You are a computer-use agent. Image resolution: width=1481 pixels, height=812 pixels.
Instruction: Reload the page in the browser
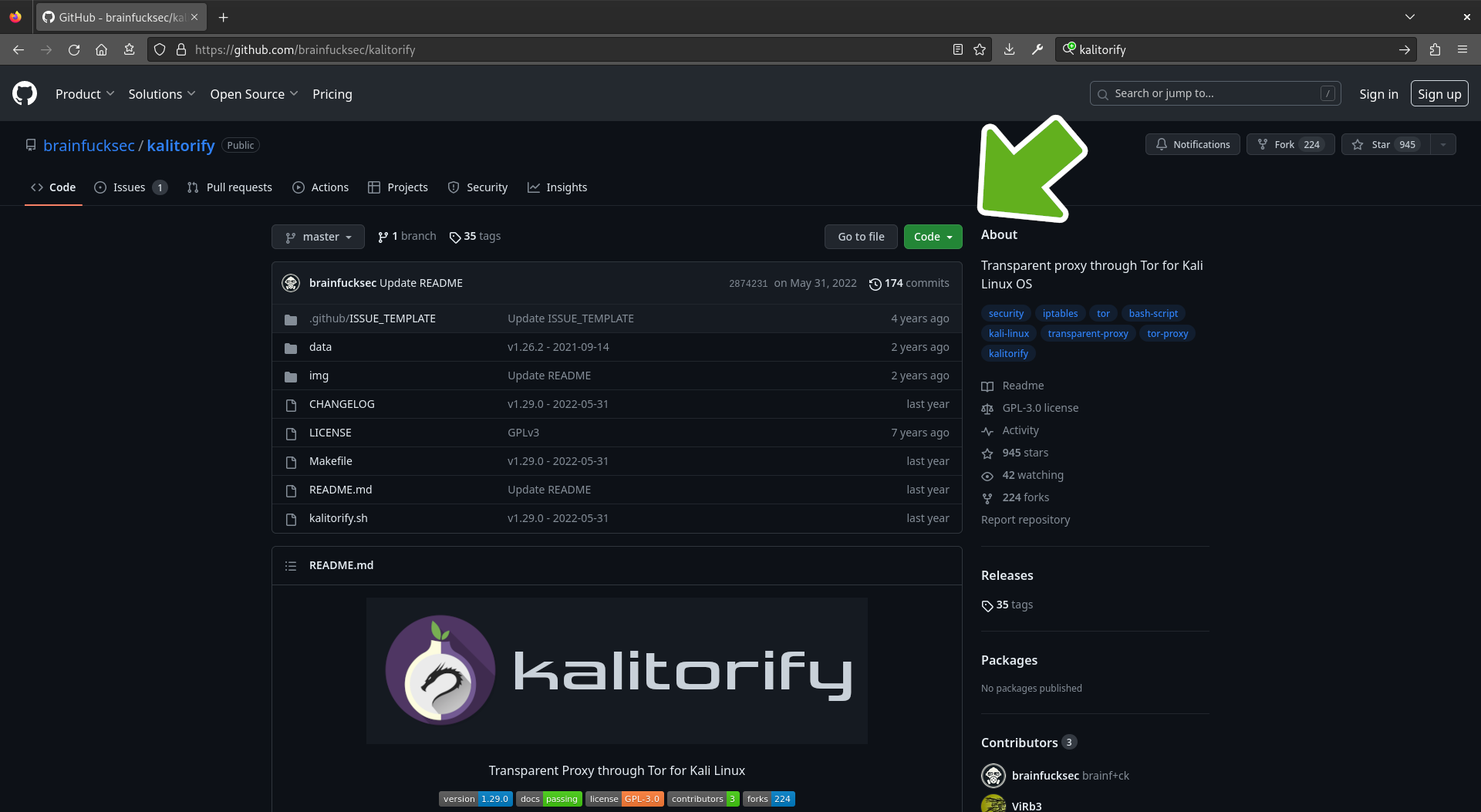[x=74, y=49]
